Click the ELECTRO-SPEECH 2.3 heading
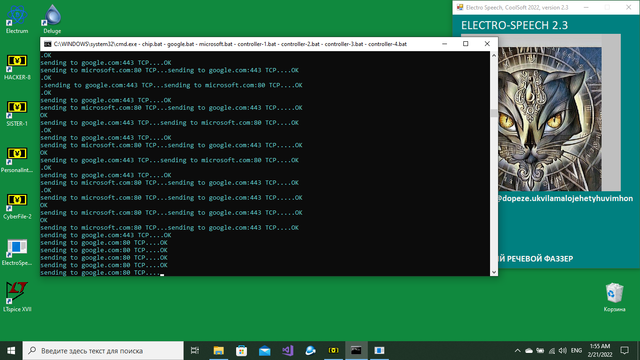Viewport: 640px width, 360px height. [x=514, y=25]
